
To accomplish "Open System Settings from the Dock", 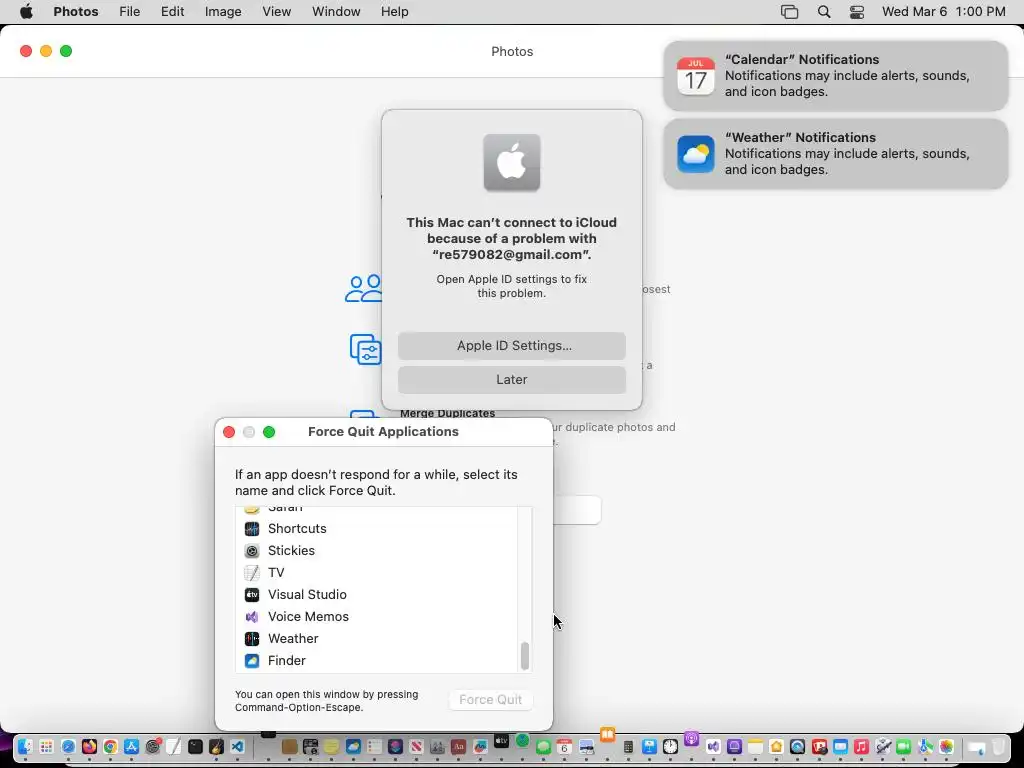I will click(153, 746).
